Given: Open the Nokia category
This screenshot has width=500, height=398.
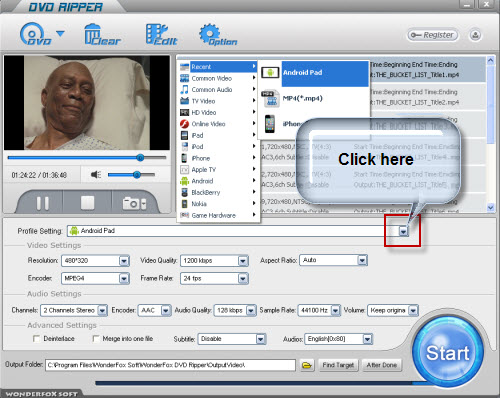Looking at the screenshot, I should tap(218, 204).
